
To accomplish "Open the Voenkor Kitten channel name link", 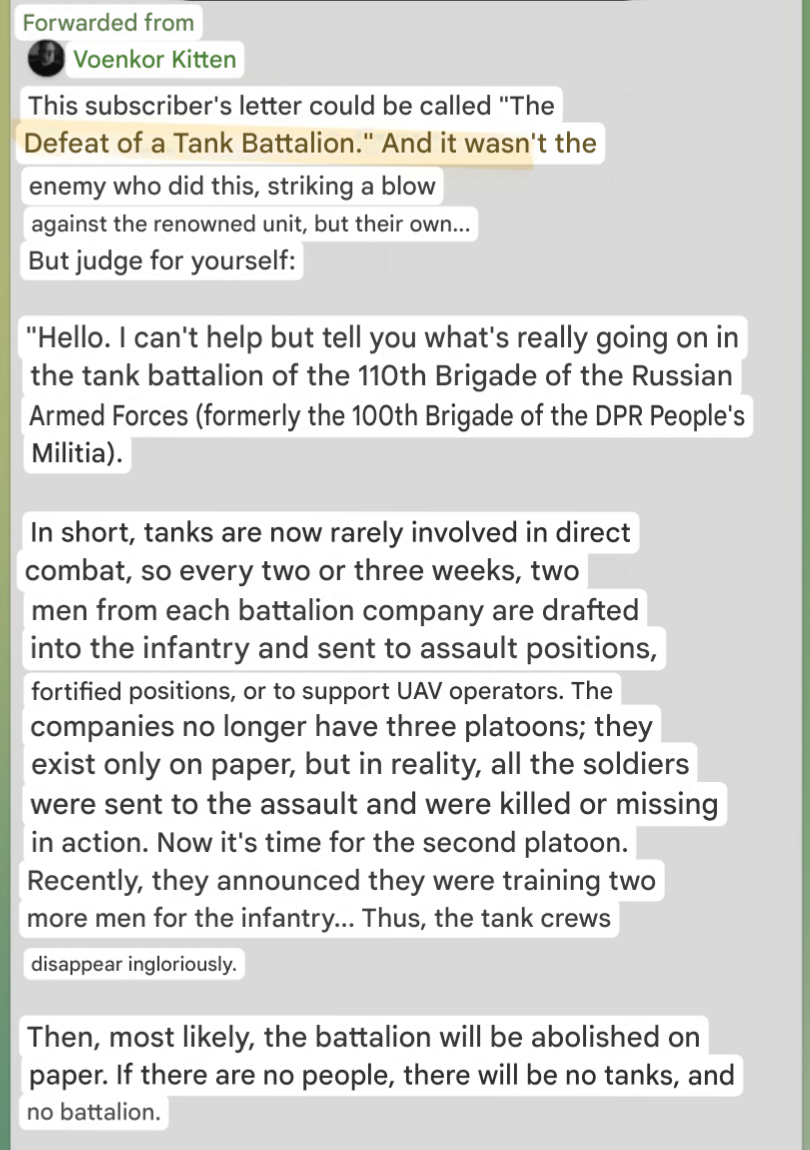I will pos(154,59).
